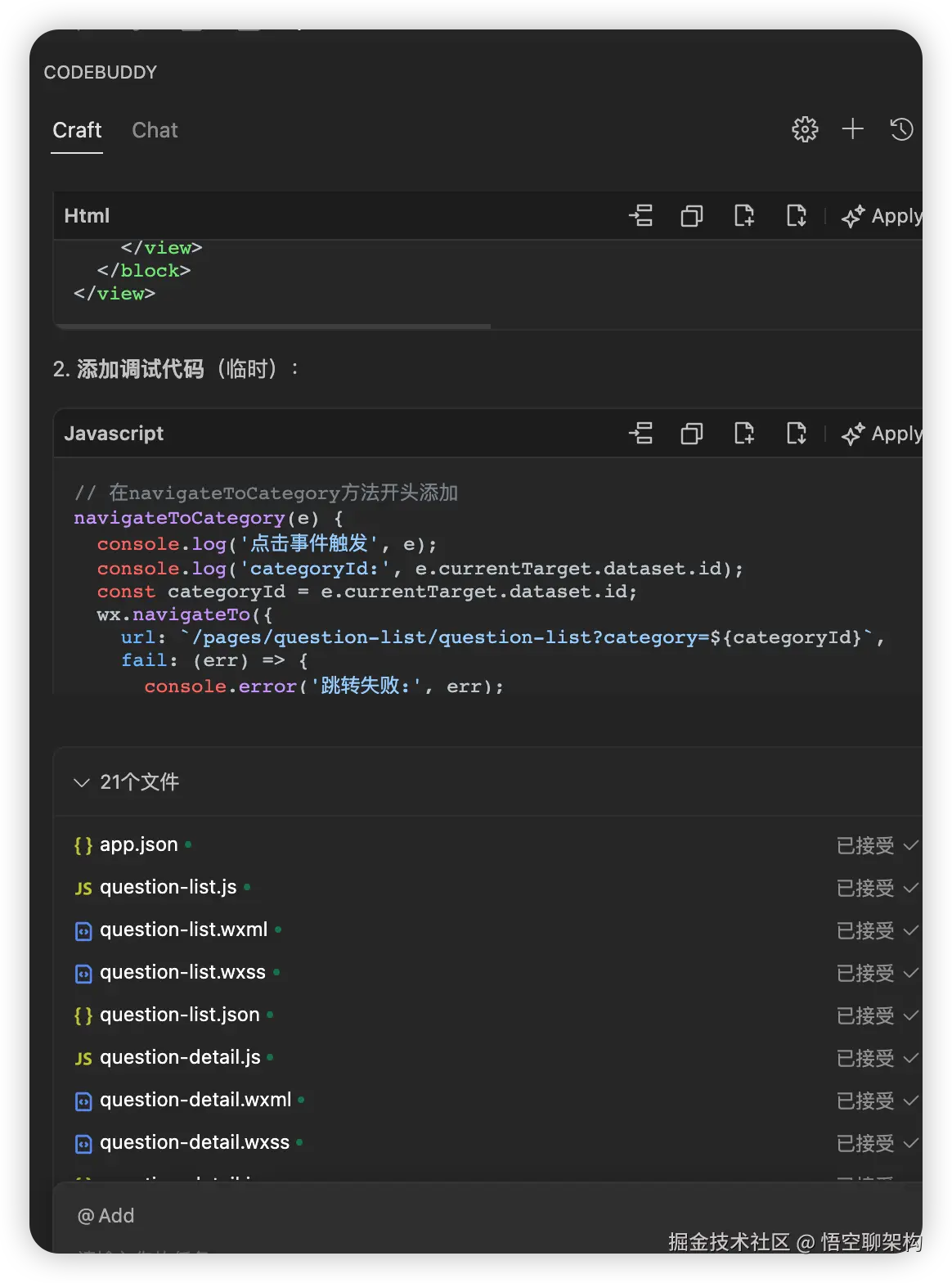Open question-detail.wxml file entry
This screenshot has width=952, height=1283.
tap(195, 1100)
